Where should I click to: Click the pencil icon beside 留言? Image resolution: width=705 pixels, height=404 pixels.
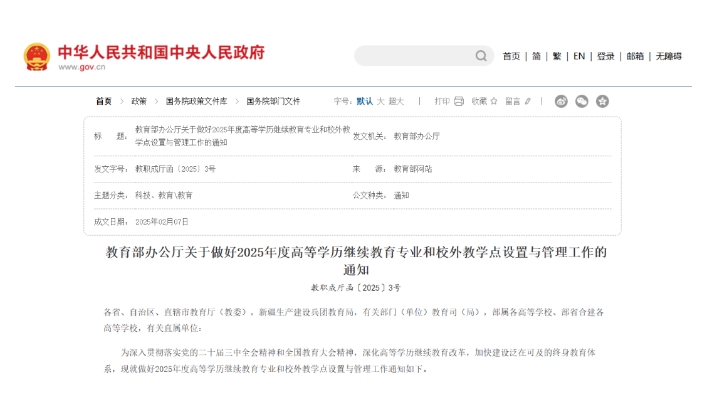[x=528, y=101]
